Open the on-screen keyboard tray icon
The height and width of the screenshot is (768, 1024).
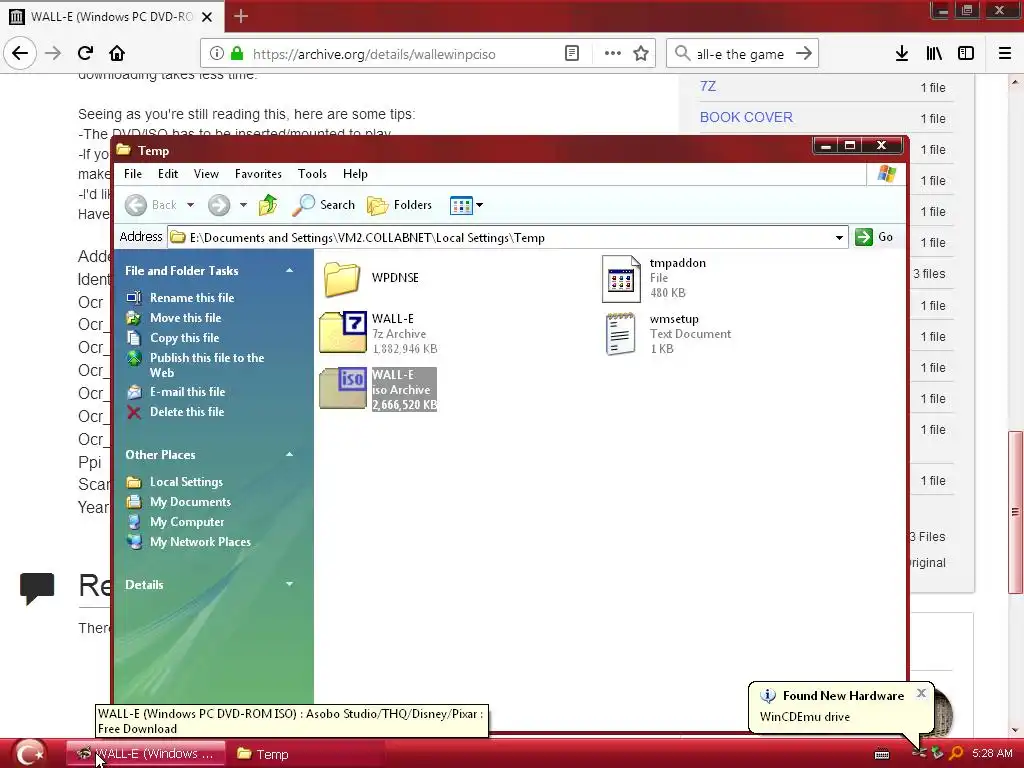[x=882, y=754]
